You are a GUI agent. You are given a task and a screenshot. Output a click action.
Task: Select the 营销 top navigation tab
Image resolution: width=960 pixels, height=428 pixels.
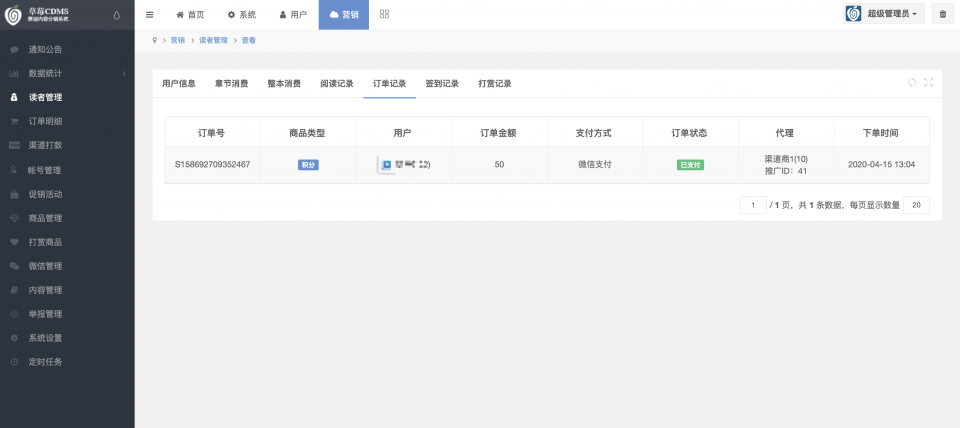click(344, 15)
